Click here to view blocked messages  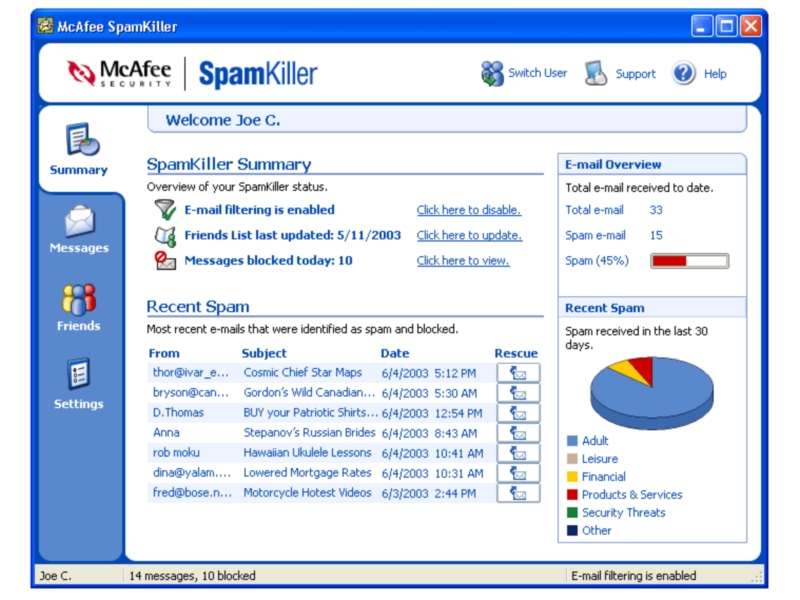point(463,260)
